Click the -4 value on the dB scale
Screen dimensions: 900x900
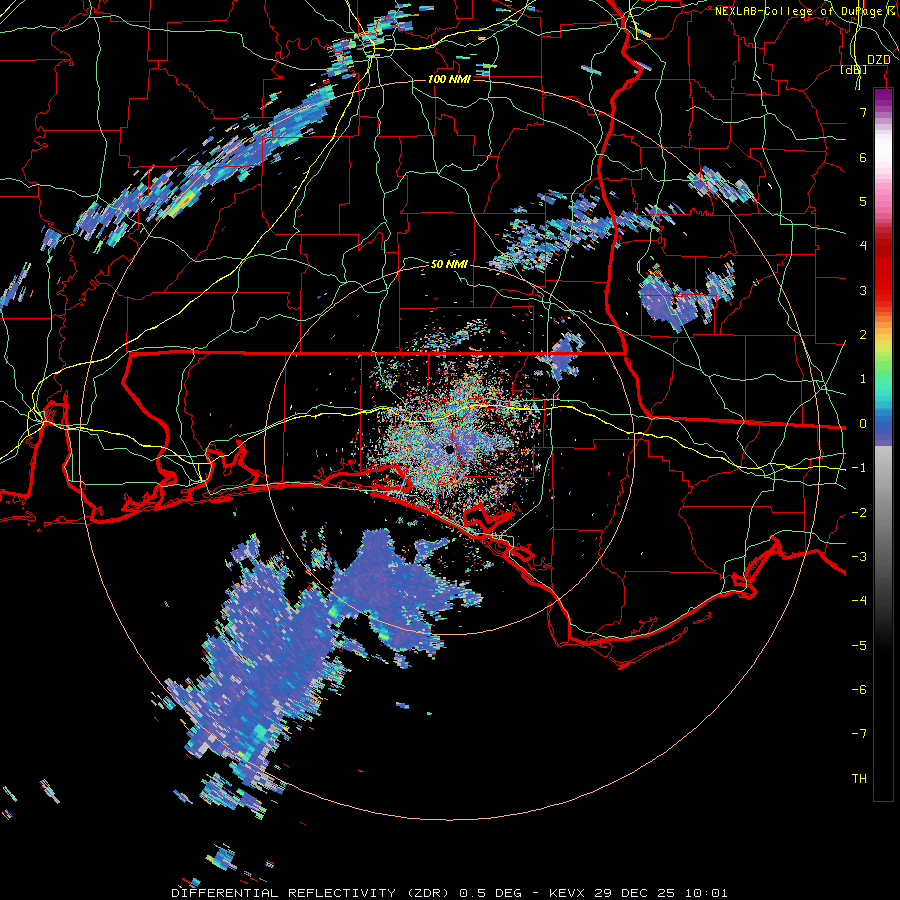click(859, 601)
